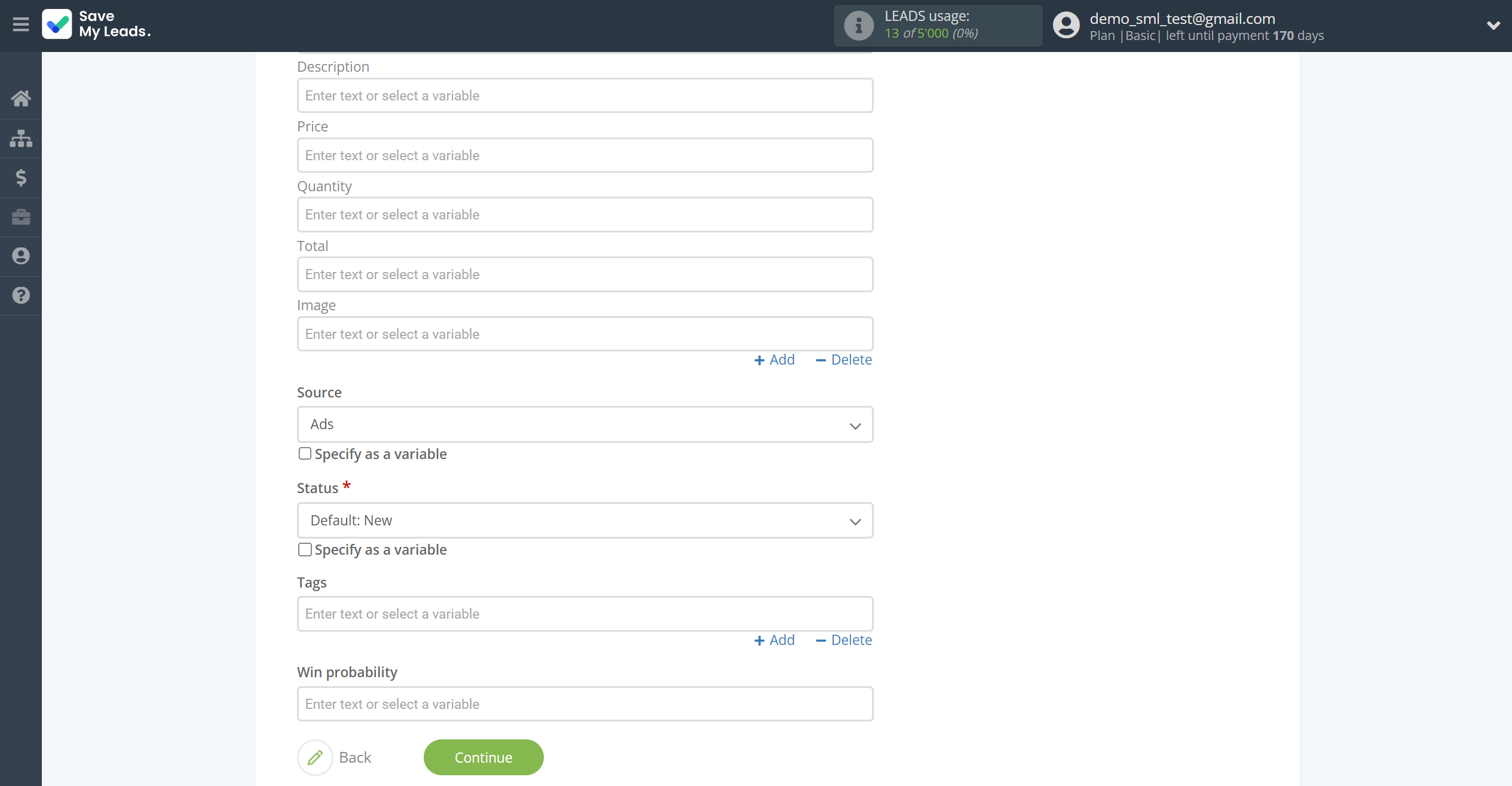Open the hamburger menu
The height and width of the screenshot is (786, 1512).
tap(20, 25)
